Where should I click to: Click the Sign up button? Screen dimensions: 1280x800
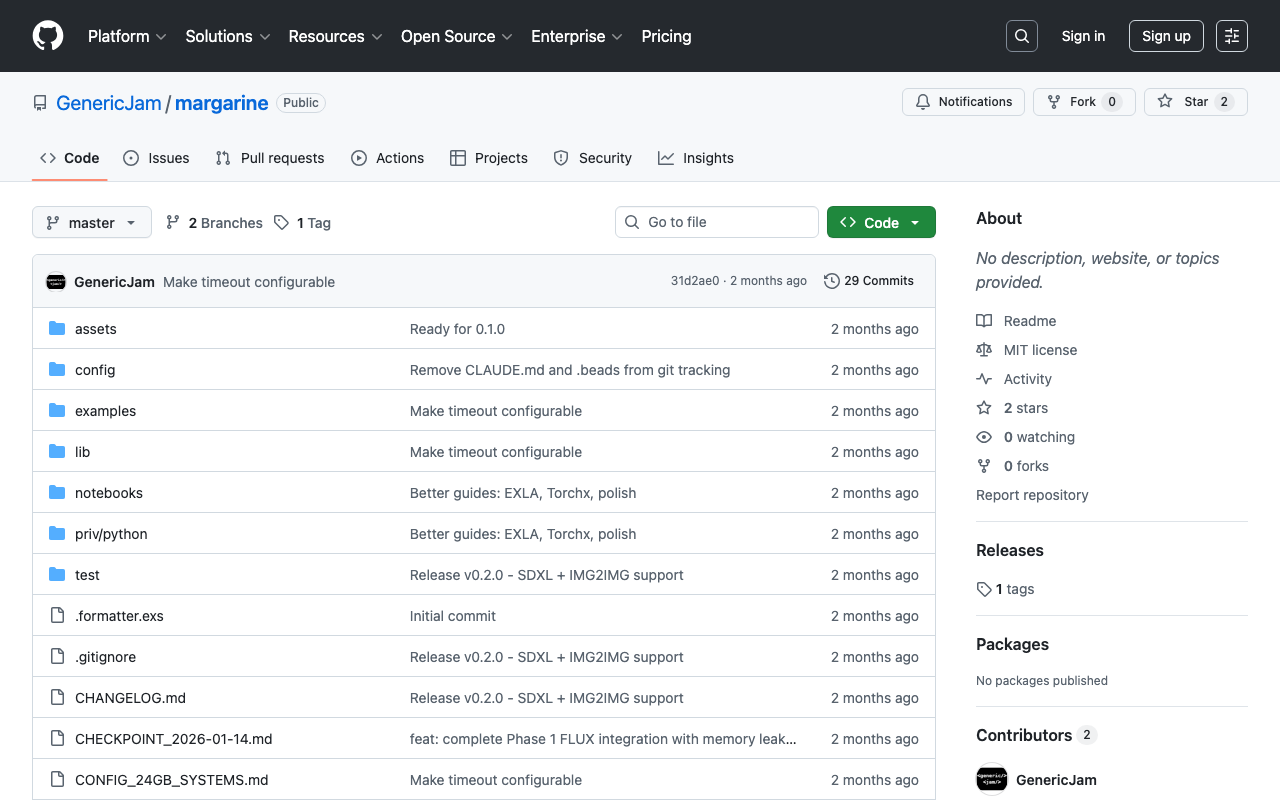1166,36
